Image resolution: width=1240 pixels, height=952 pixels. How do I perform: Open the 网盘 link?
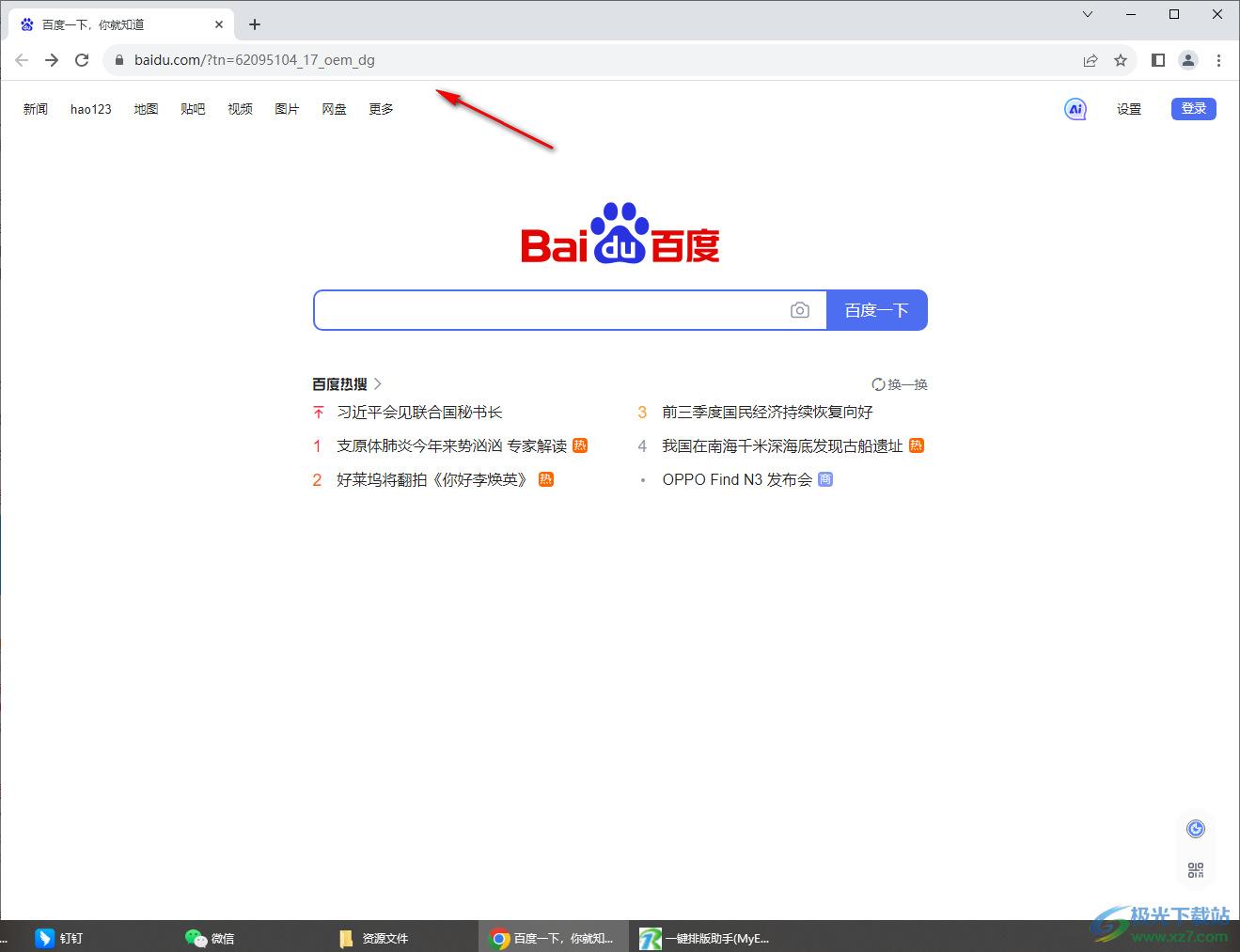(334, 109)
